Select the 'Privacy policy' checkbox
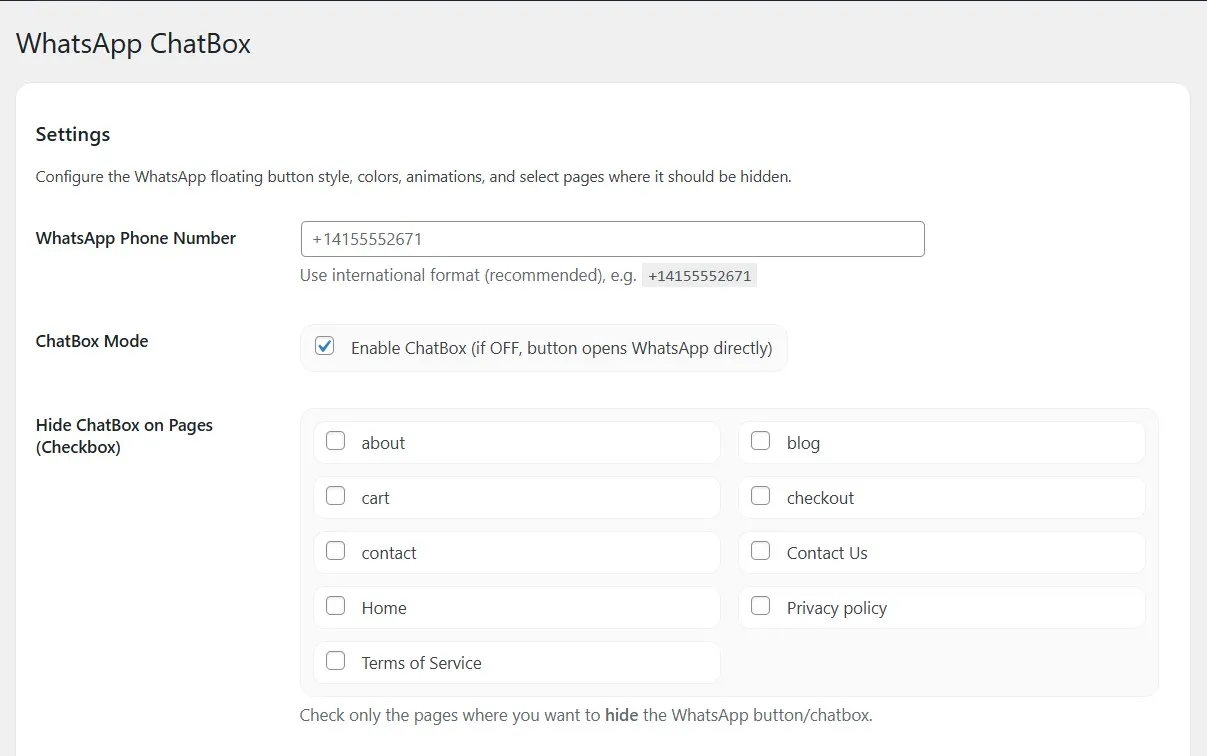This screenshot has height=756, width=1207. pyautogui.click(x=761, y=606)
